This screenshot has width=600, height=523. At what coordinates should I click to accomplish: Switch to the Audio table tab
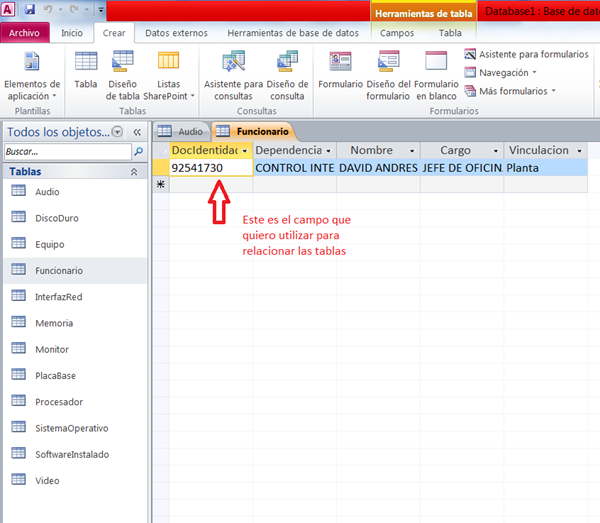[181, 131]
